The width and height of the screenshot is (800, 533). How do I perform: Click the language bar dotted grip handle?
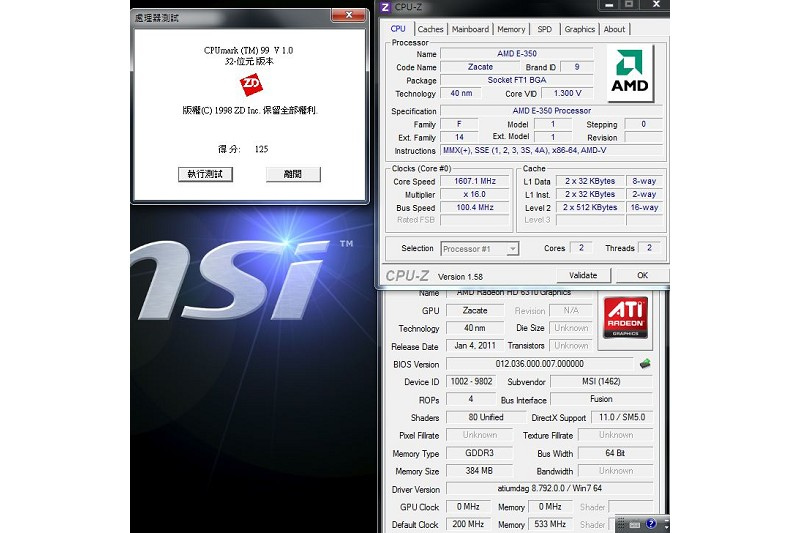pyautogui.click(x=621, y=524)
